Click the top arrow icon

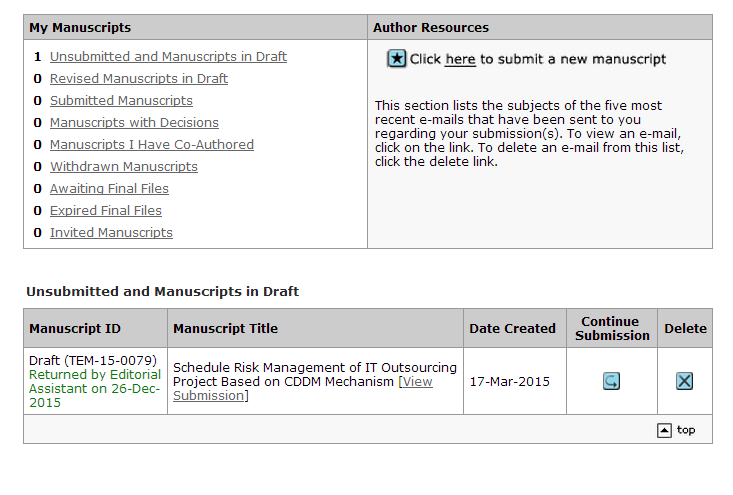pos(664,430)
